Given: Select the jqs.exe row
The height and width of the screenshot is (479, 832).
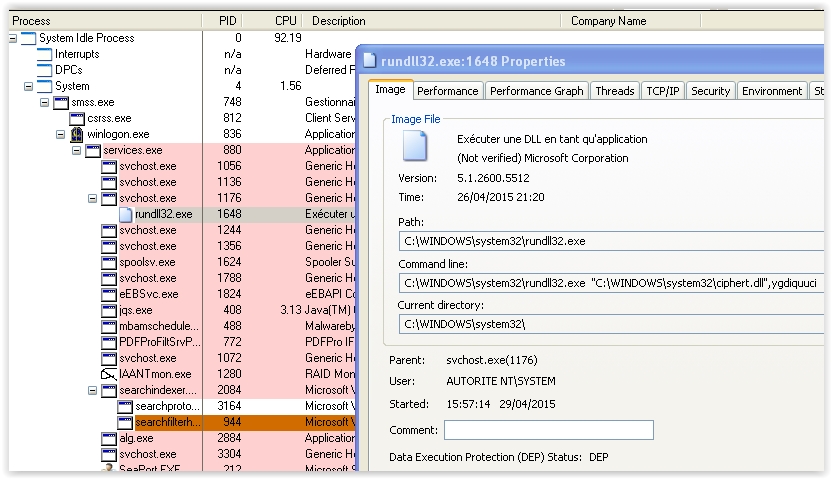Looking at the screenshot, I should [182, 310].
